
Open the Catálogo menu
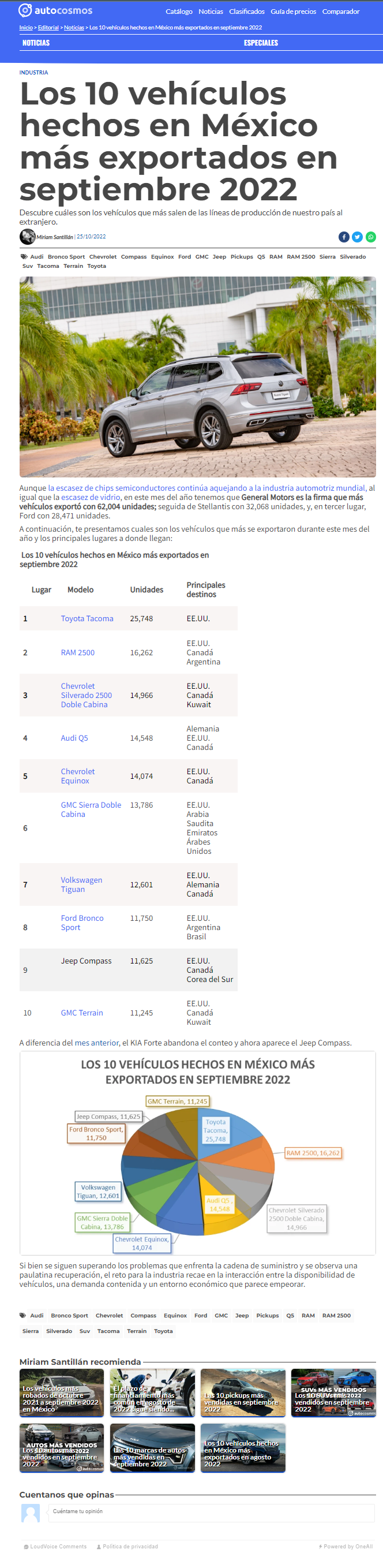click(179, 12)
